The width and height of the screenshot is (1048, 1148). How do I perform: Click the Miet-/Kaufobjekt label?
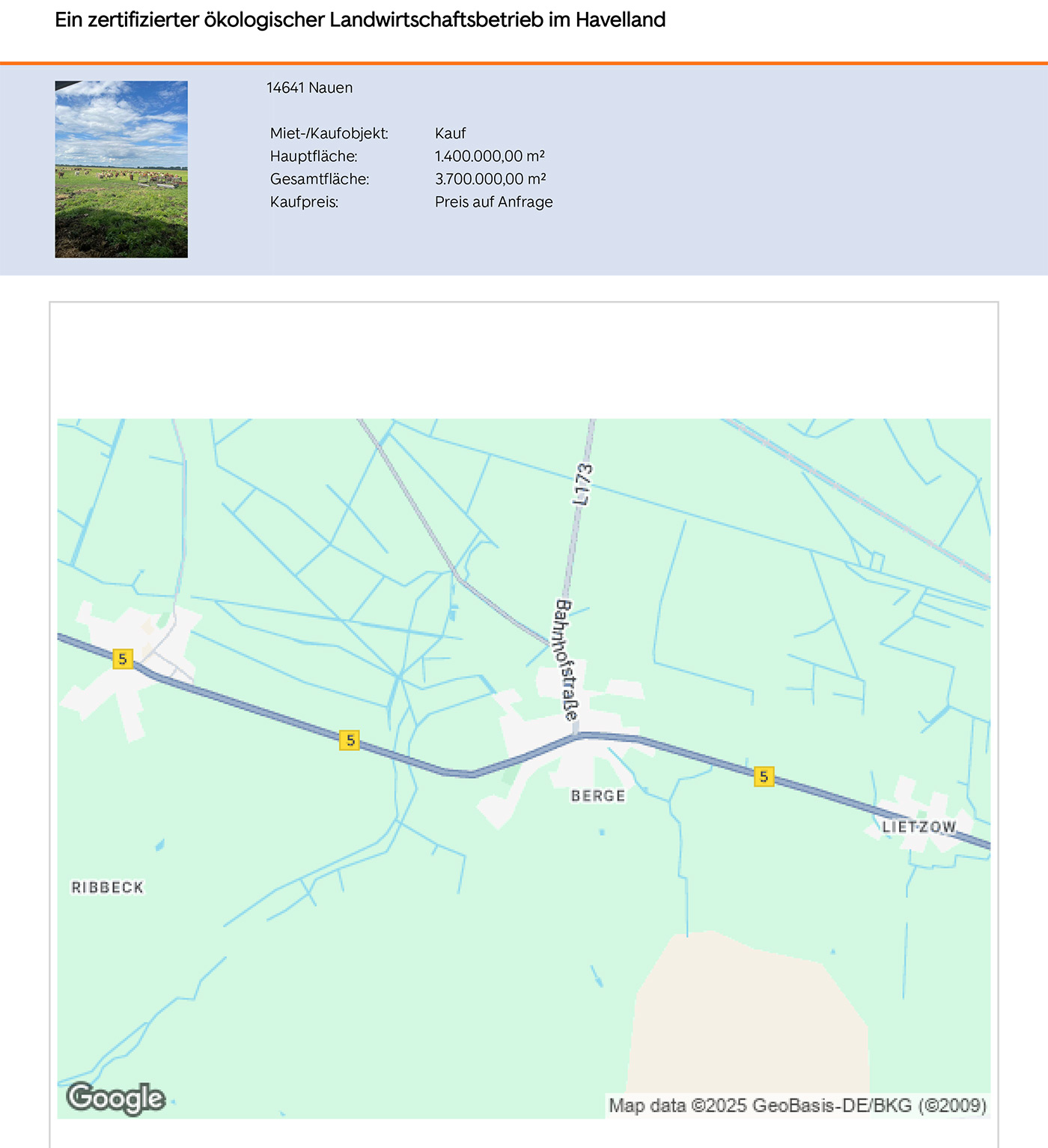coord(329,133)
